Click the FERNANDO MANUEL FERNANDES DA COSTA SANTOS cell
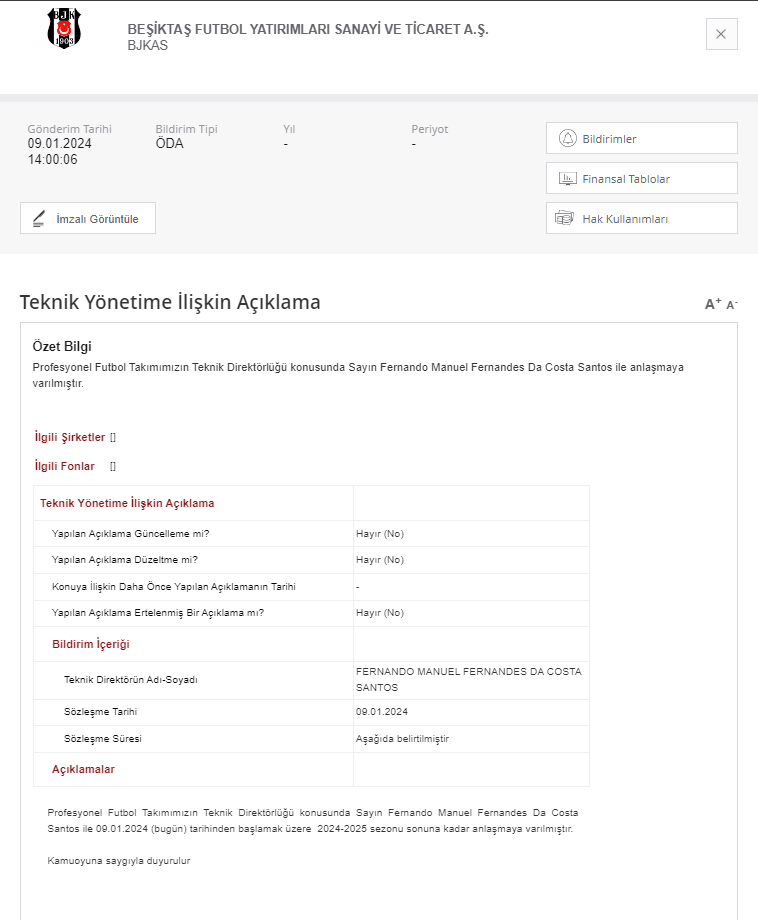 pyautogui.click(x=469, y=679)
